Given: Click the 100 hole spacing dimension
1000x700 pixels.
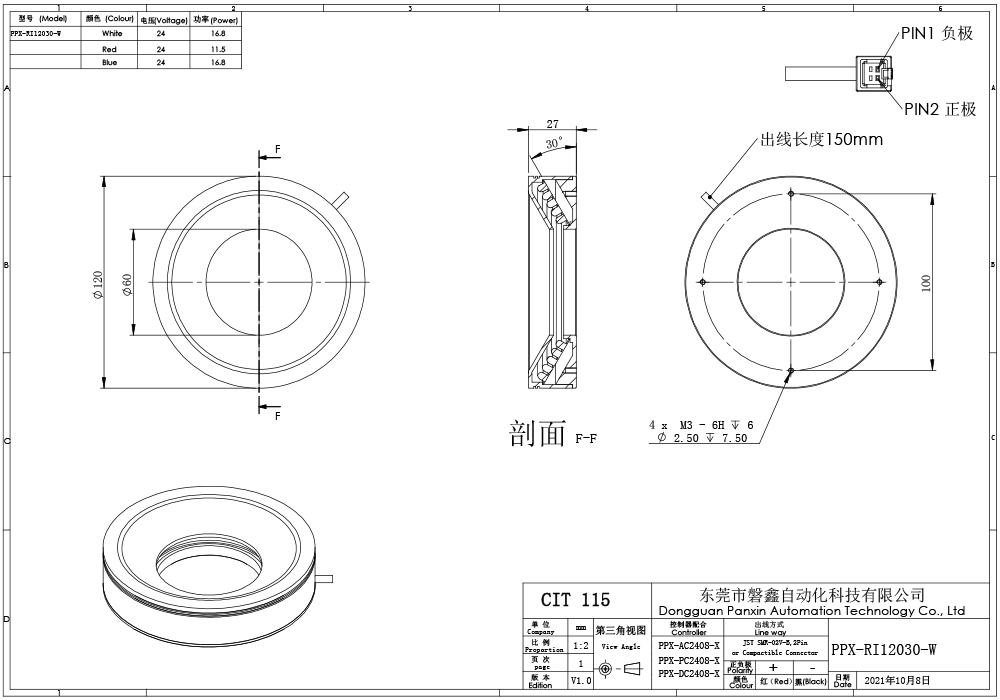Looking at the screenshot, I should click(x=926, y=283).
